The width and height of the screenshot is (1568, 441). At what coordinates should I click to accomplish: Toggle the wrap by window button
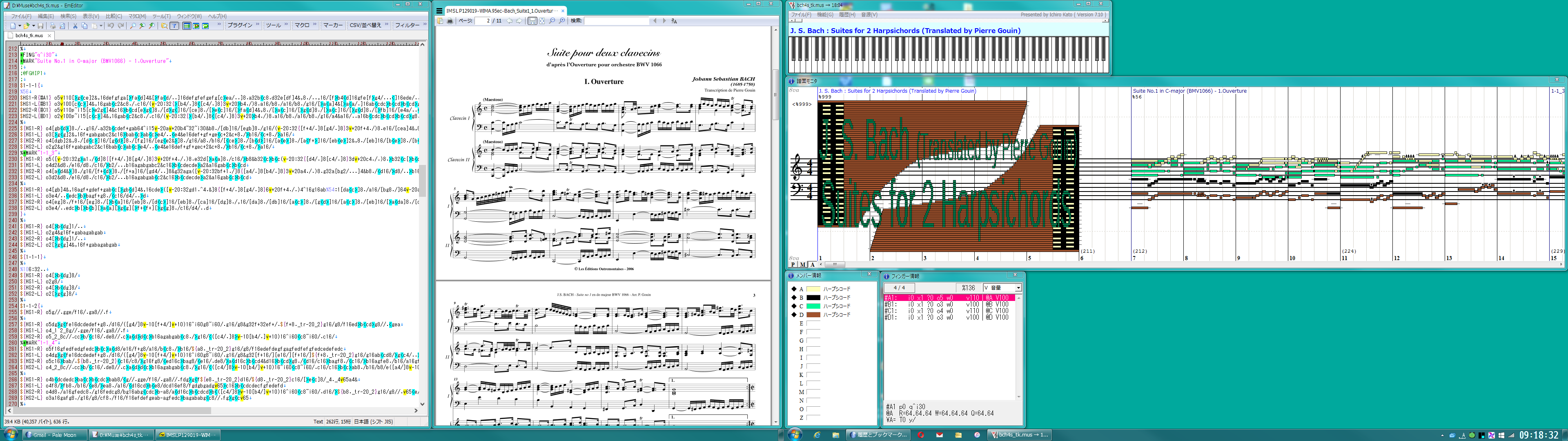(x=205, y=26)
